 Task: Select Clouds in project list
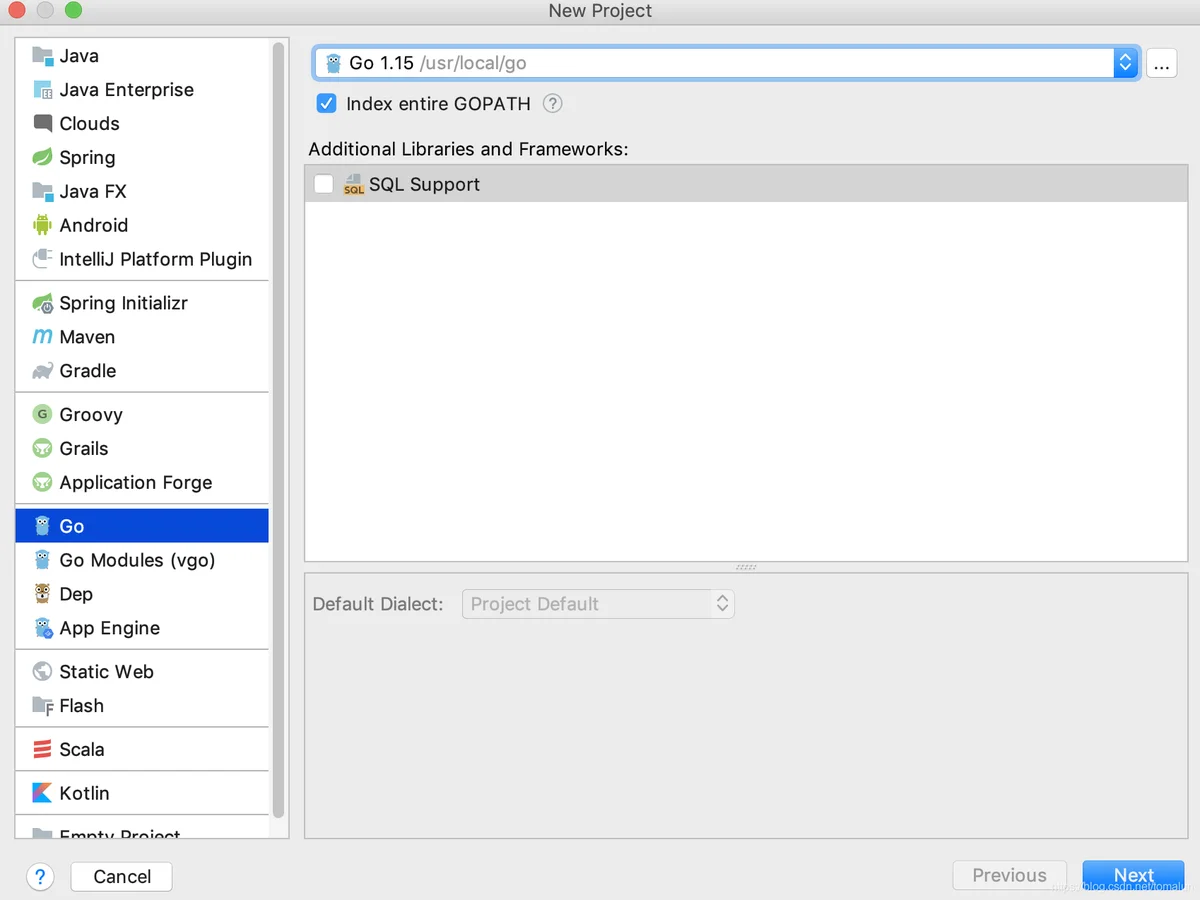pyautogui.click(x=142, y=124)
